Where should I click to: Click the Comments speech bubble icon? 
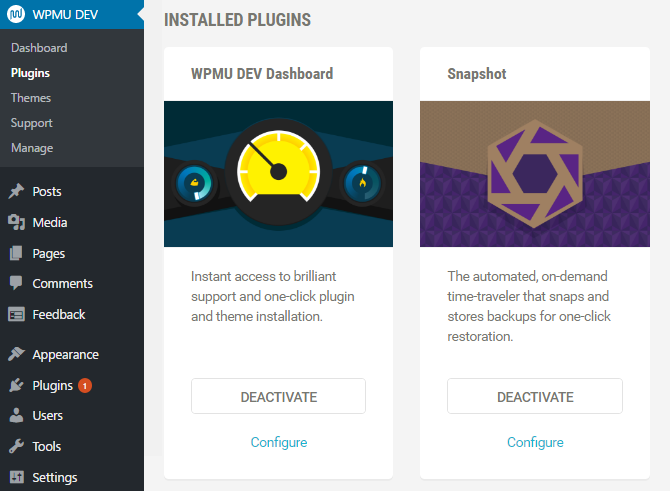(16, 283)
